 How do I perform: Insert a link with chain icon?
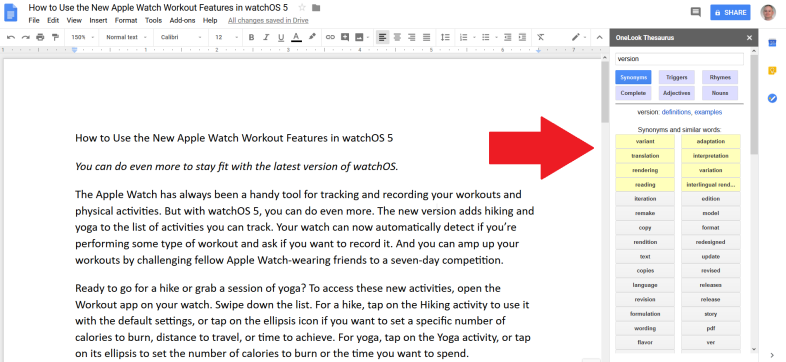click(x=330, y=37)
